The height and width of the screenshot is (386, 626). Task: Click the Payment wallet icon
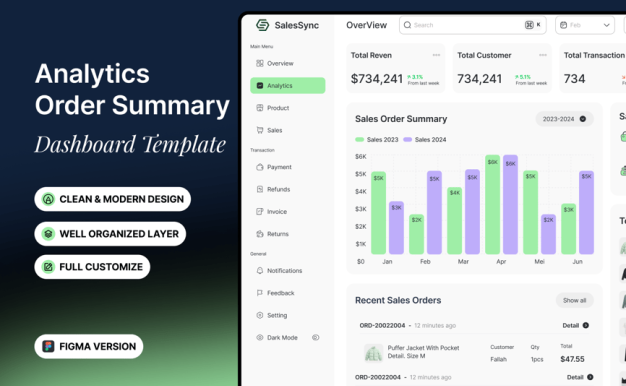(260, 167)
